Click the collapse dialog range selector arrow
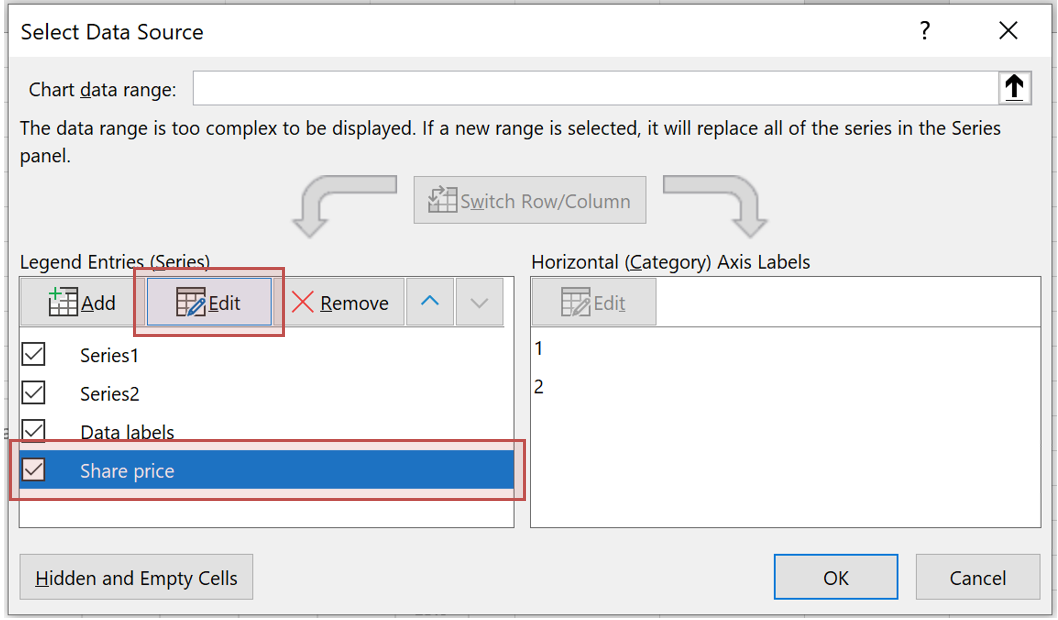 coord(1014,89)
